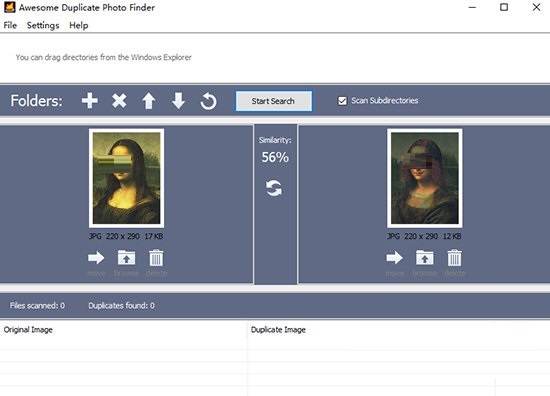Swap images using the similarity refresh icon
The height and width of the screenshot is (396, 550).
(x=274, y=188)
